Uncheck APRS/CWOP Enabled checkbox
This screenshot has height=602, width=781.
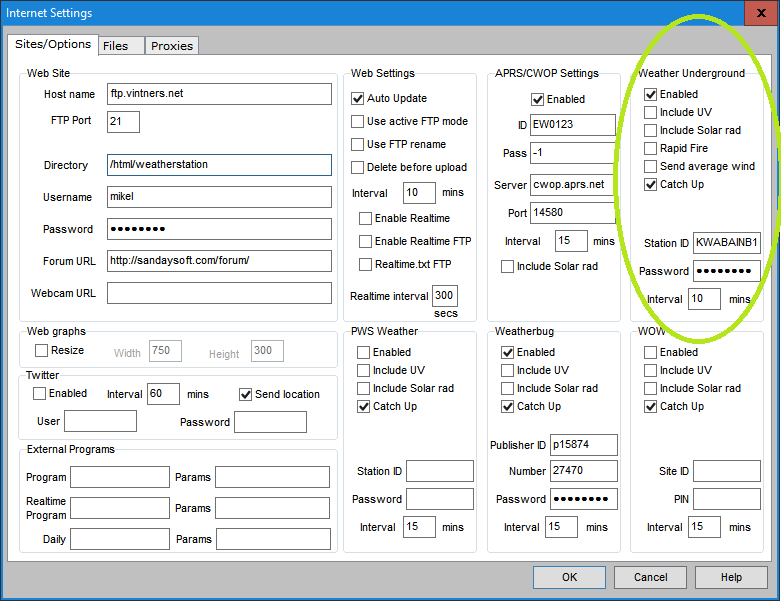(x=538, y=100)
